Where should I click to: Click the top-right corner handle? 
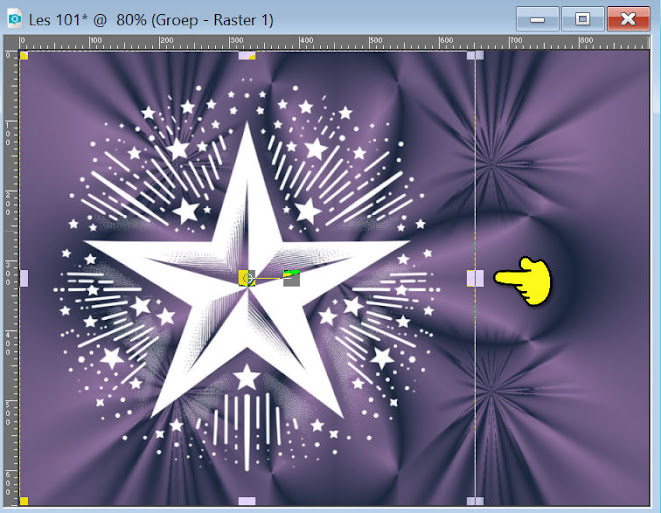coord(476,56)
